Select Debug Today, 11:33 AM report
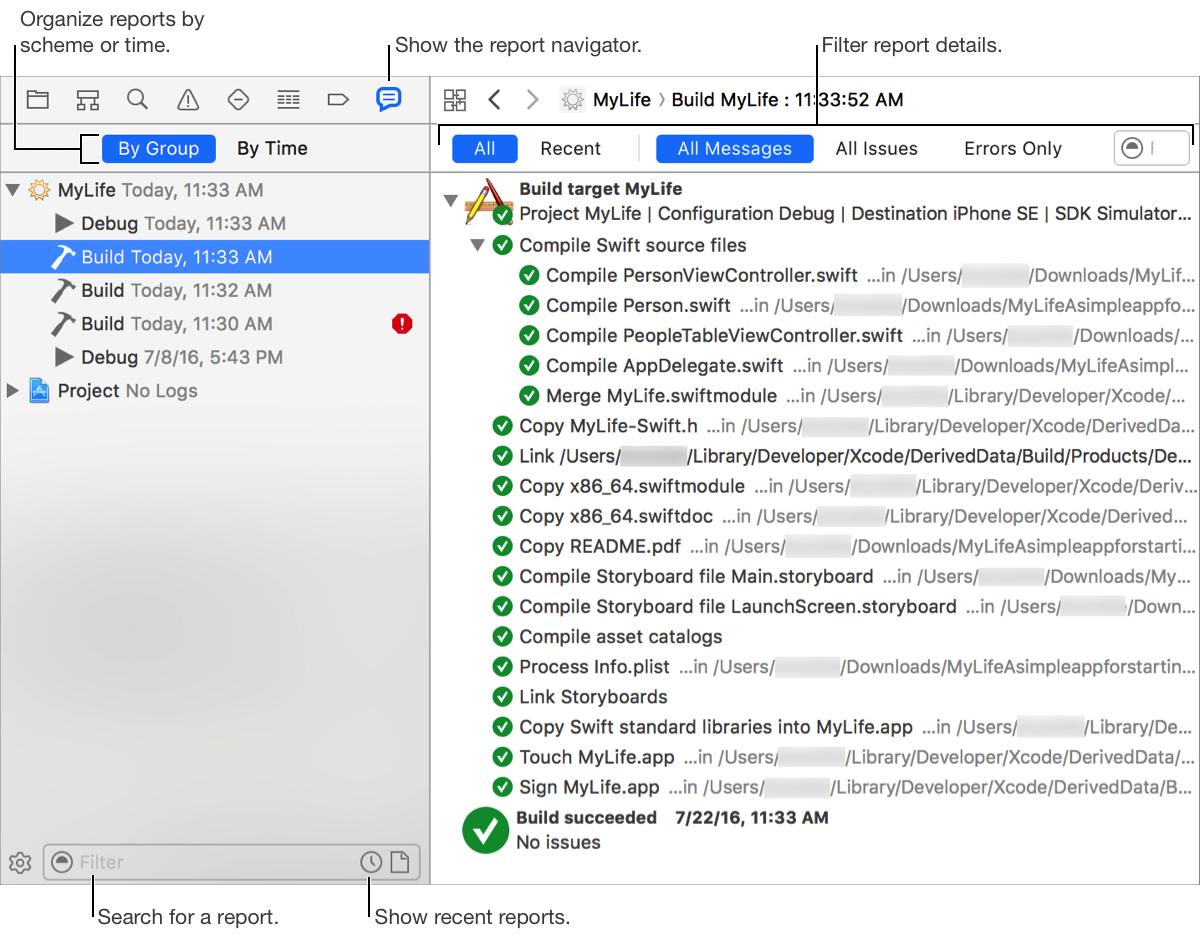This screenshot has width=1200, height=935. (x=215, y=223)
